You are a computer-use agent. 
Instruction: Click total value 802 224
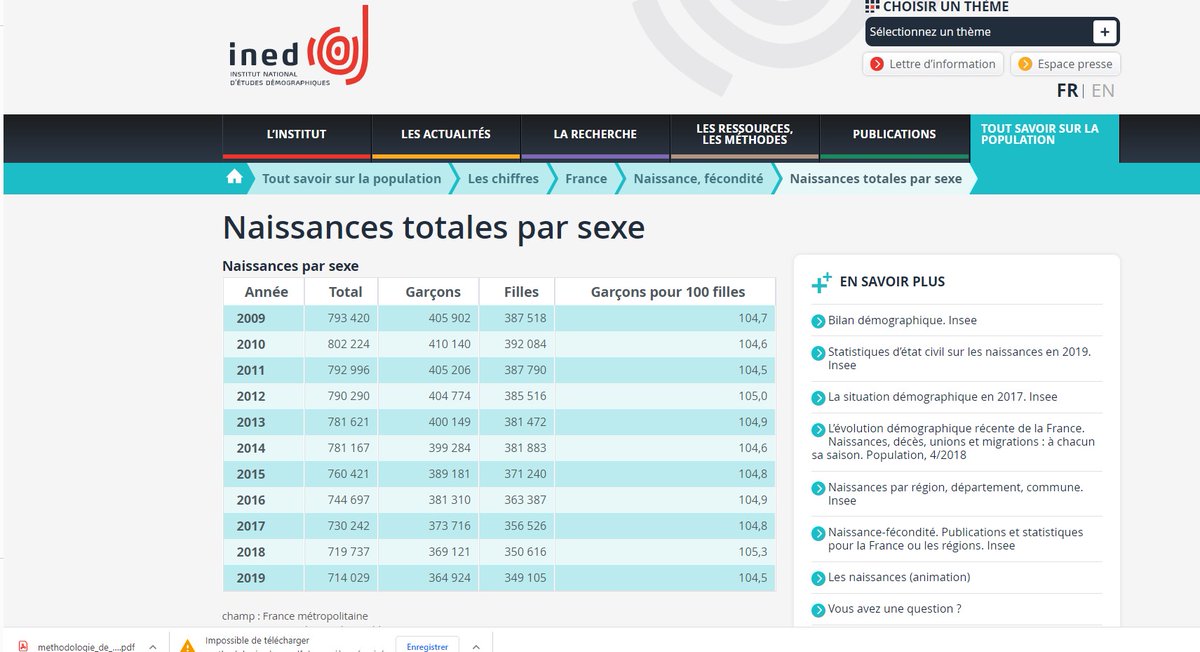(x=348, y=344)
